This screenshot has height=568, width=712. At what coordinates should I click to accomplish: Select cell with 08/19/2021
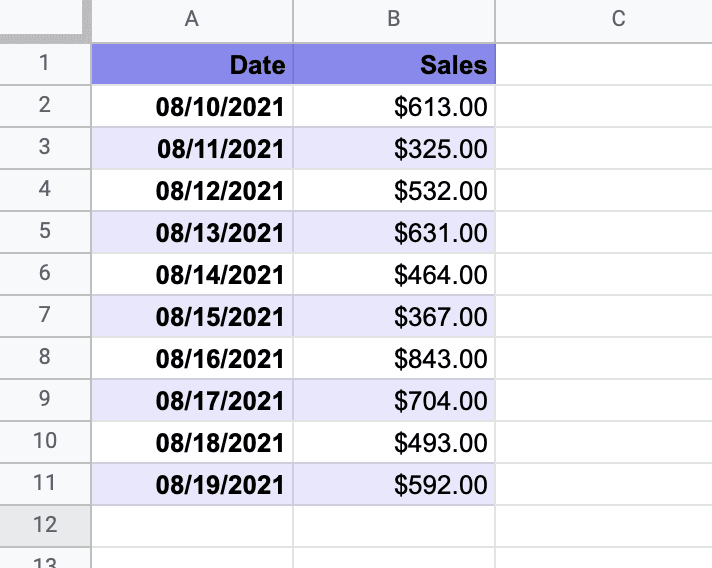193,484
